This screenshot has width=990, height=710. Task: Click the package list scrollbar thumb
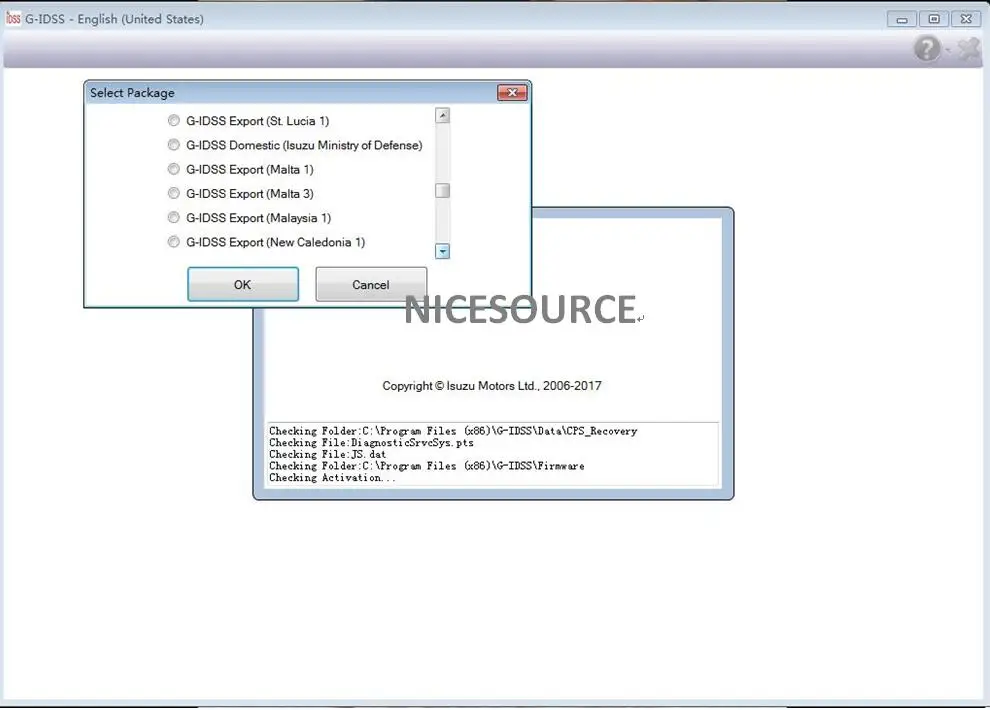tap(443, 190)
